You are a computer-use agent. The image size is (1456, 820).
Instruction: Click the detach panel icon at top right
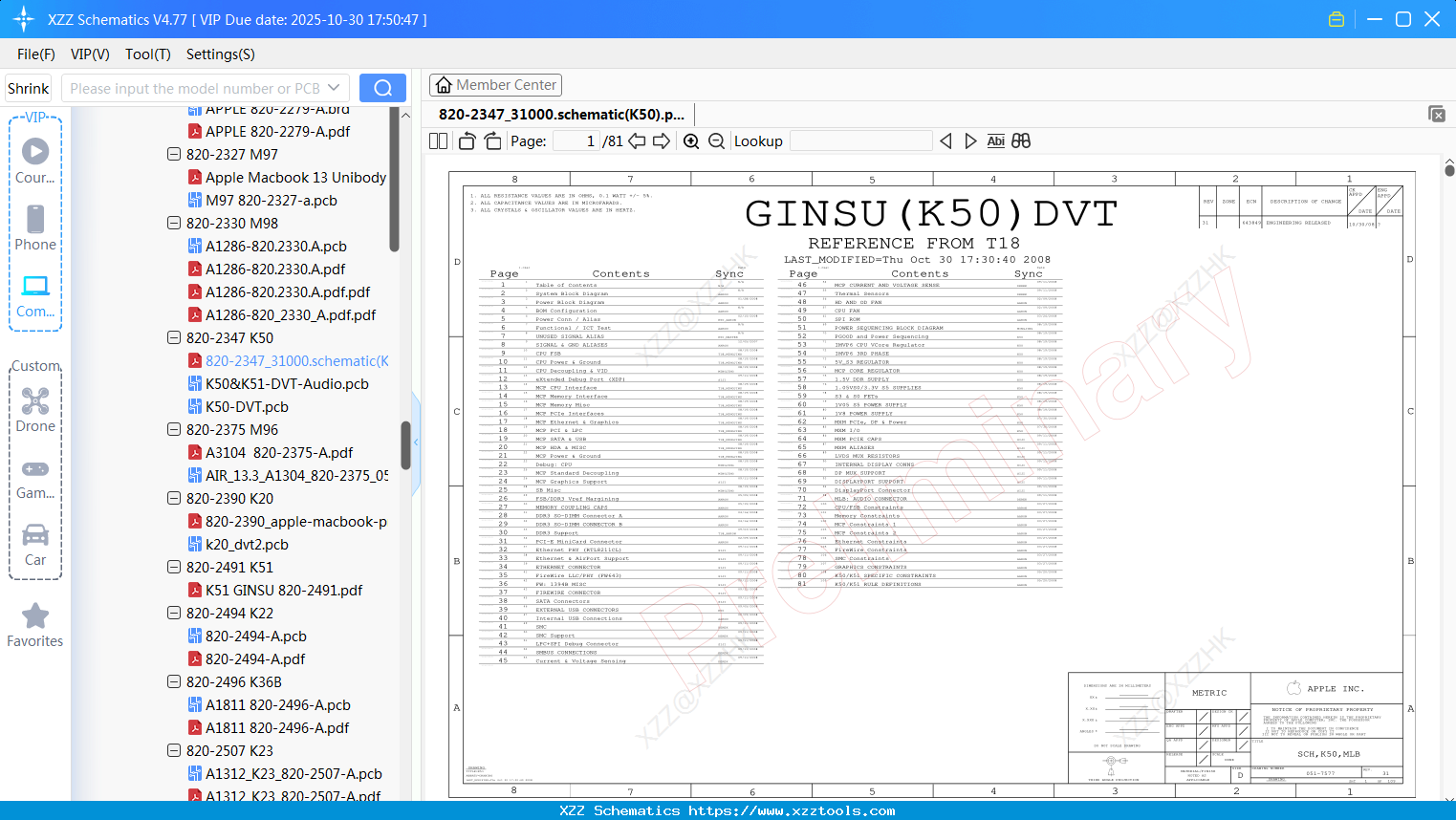pos(1436,114)
